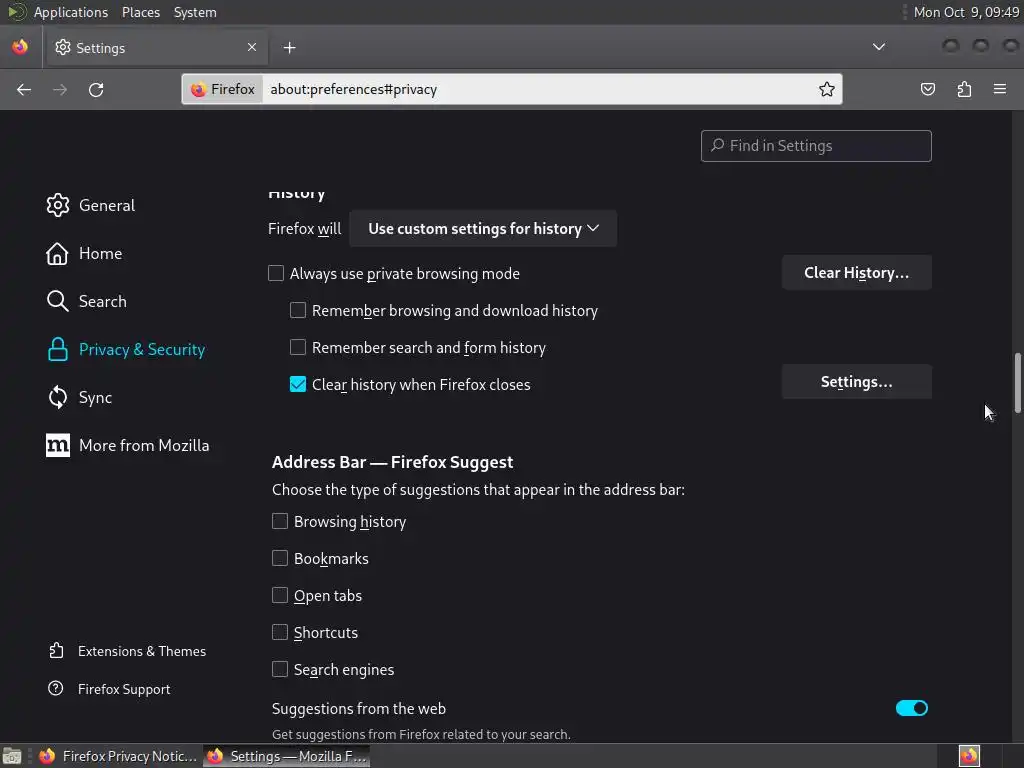
Task: Open the Places menu in top panel
Action: pyautogui.click(x=140, y=12)
